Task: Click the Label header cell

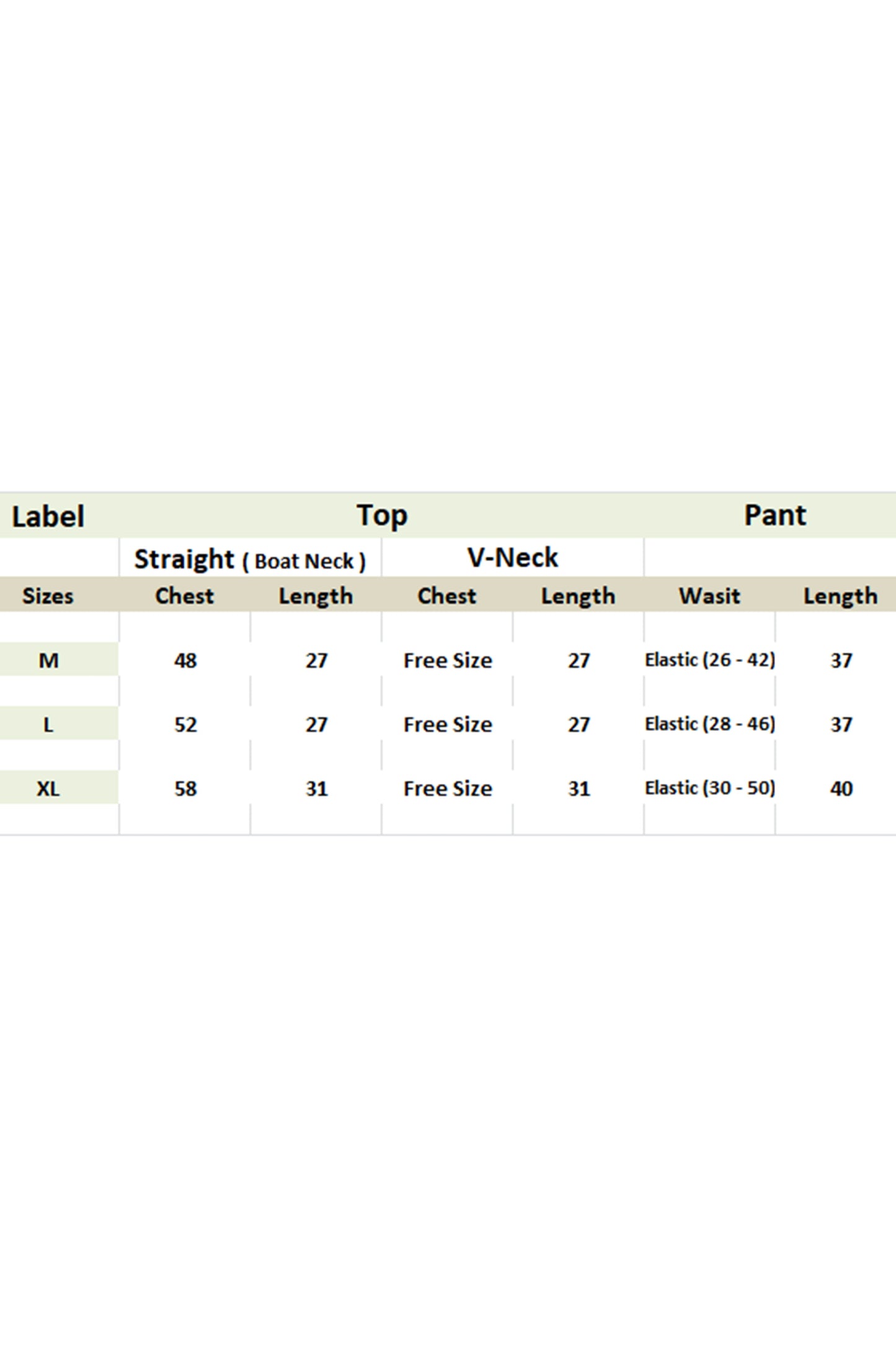Action: pos(48,516)
